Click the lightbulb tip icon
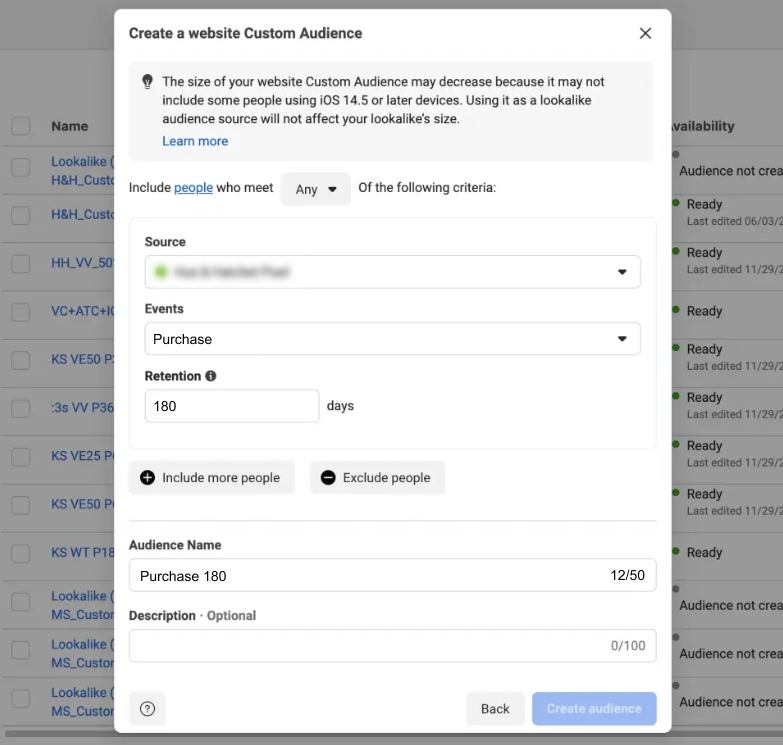Image resolution: width=783 pixels, height=745 pixels. [147, 82]
